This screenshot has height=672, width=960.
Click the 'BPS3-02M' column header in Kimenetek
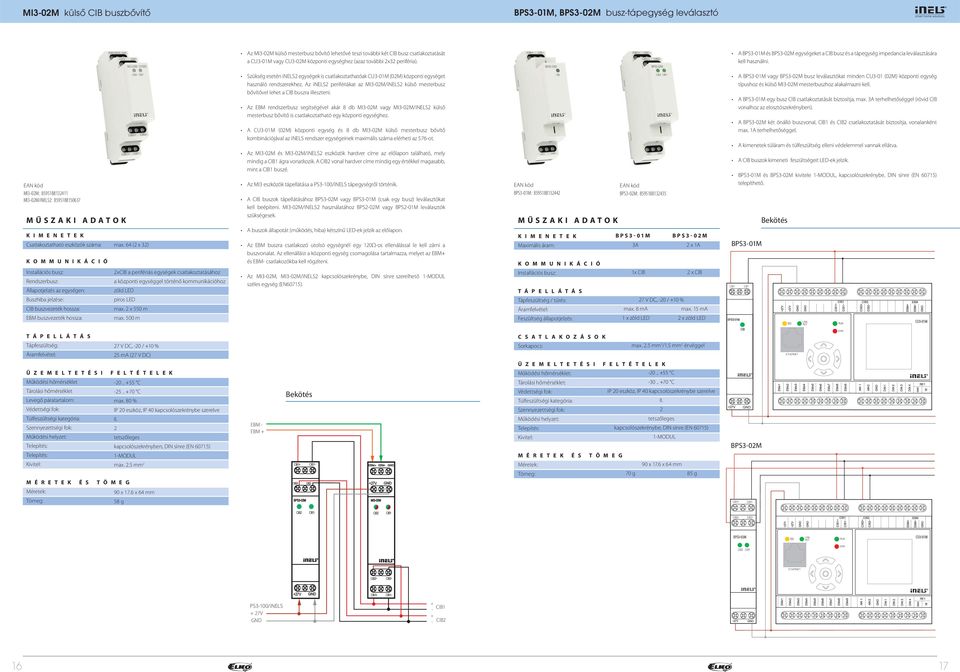pos(690,236)
